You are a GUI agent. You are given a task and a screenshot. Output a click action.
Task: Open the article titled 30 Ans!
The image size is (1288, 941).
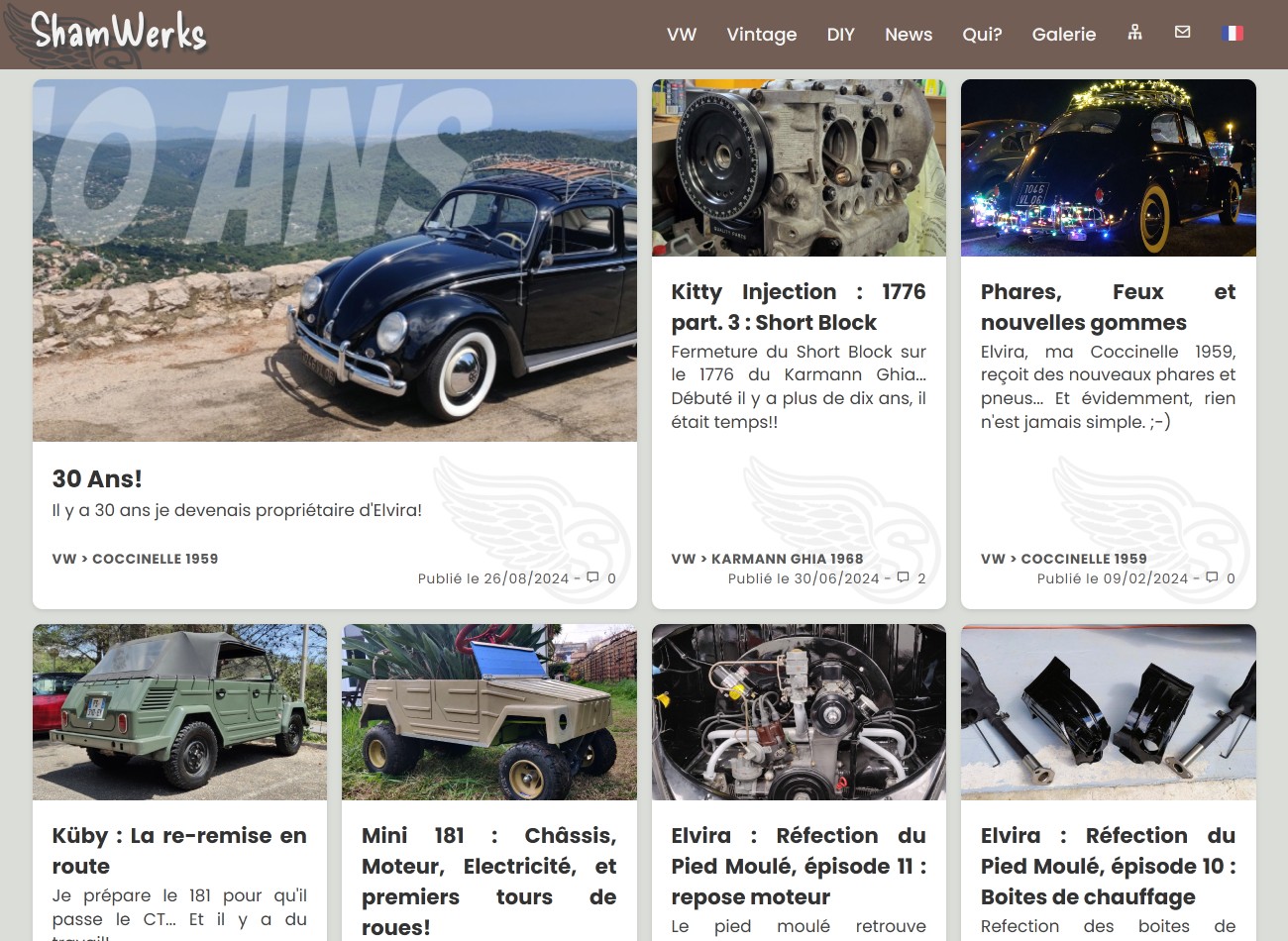[x=97, y=479]
